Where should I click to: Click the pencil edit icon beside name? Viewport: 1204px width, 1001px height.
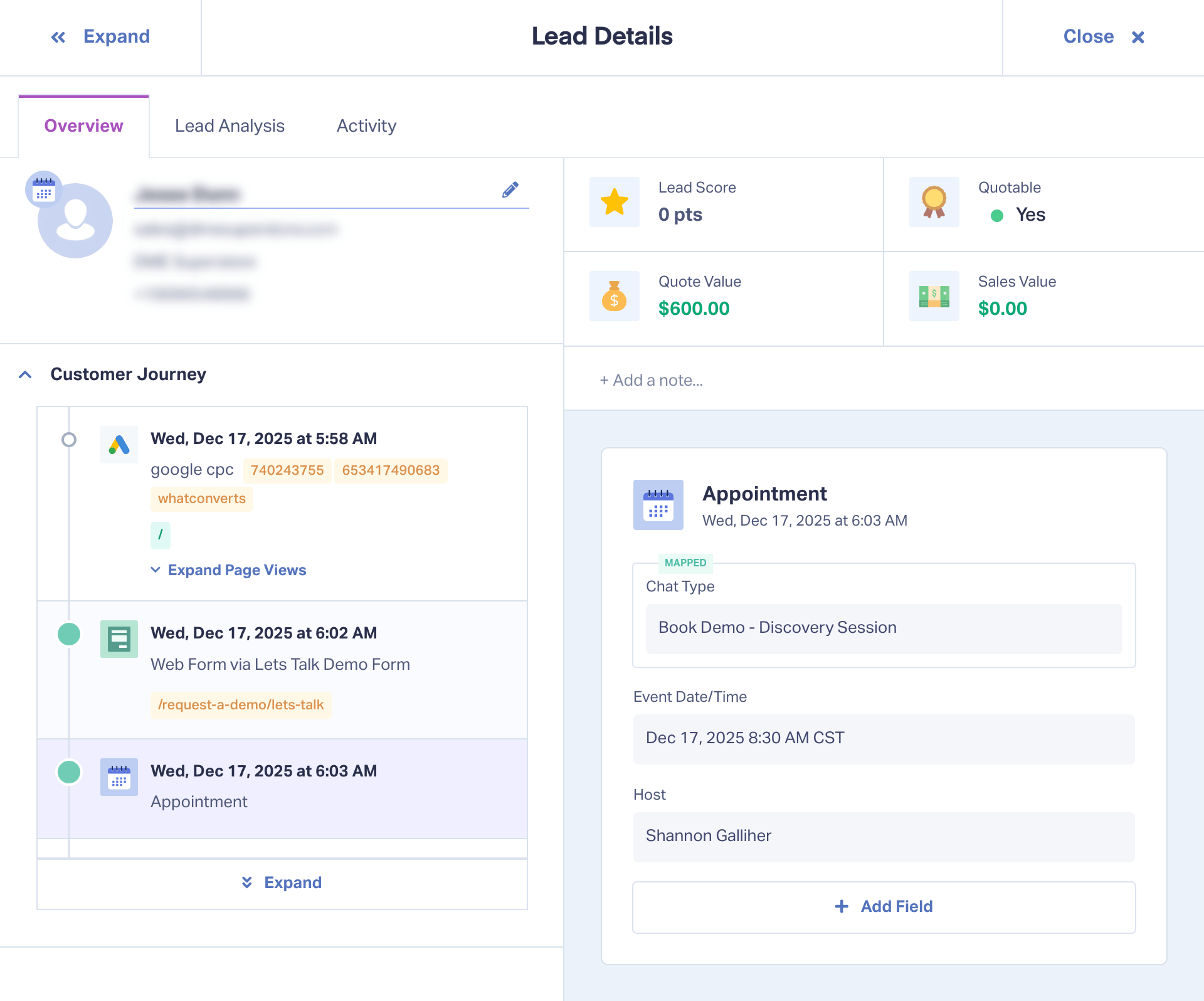[510, 189]
